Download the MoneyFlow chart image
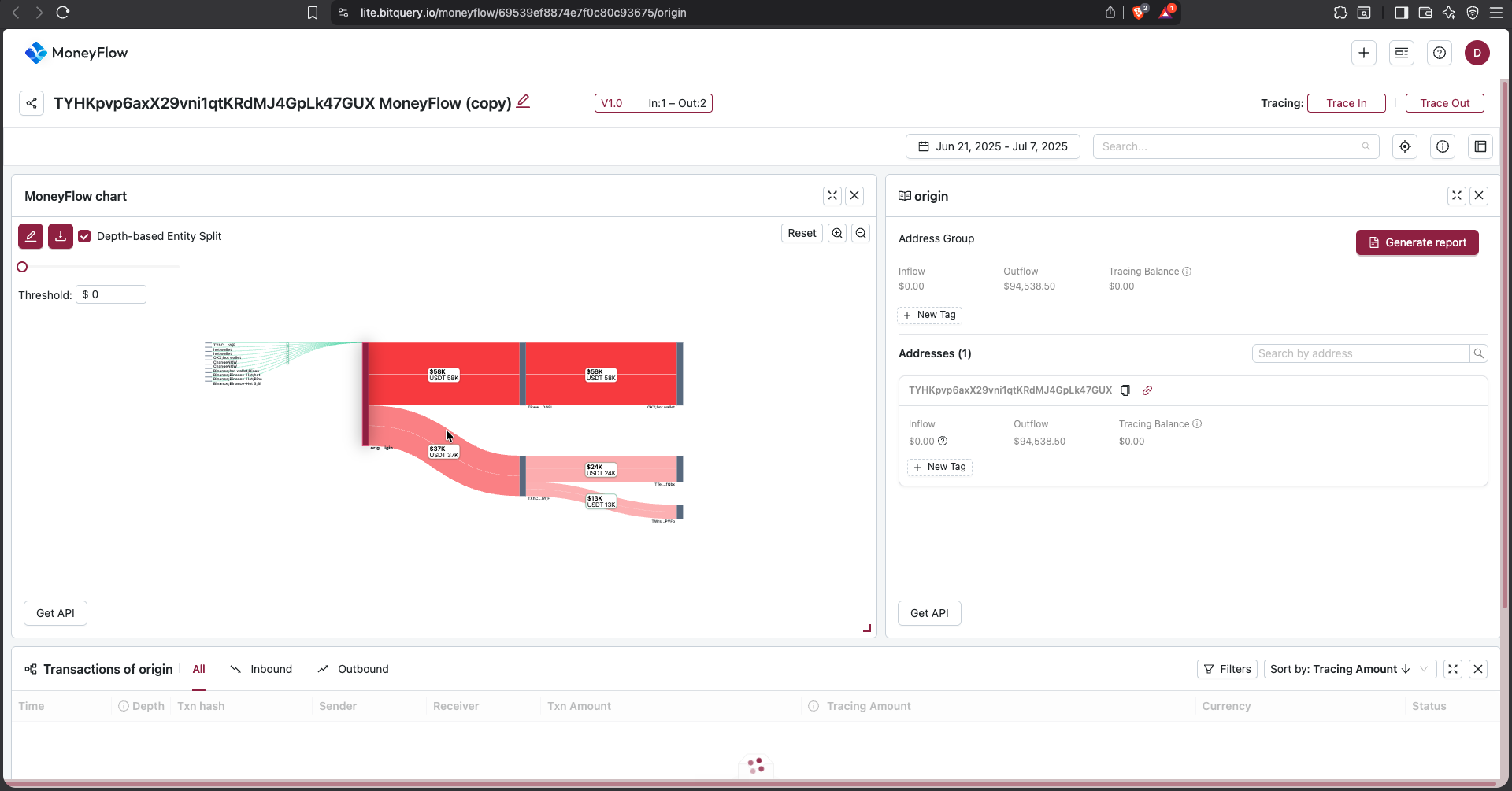Screen dimensions: 1512x791 click(x=61, y=236)
